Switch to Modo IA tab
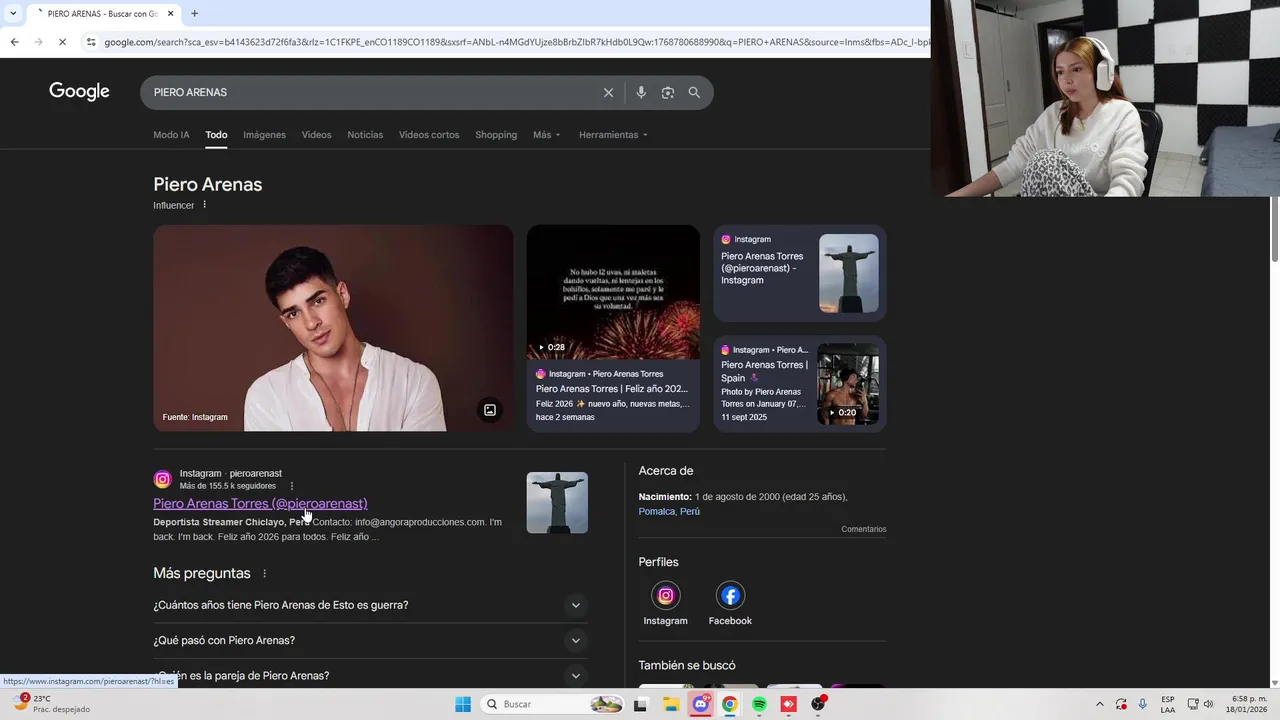 pos(171,135)
